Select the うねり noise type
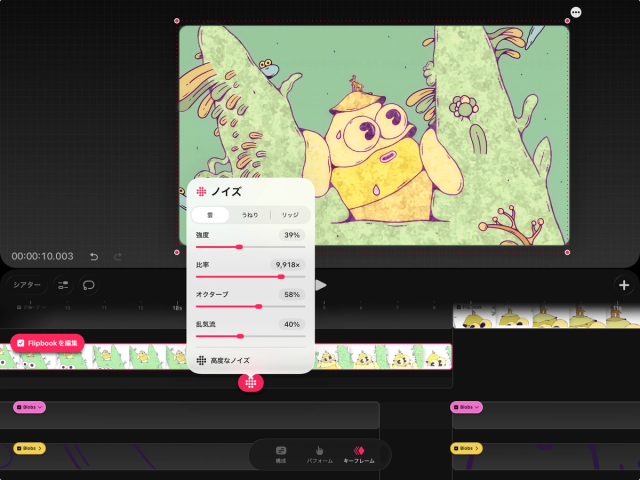Image resolution: width=640 pixels, height=480 pixels. [x=250, y=215]
